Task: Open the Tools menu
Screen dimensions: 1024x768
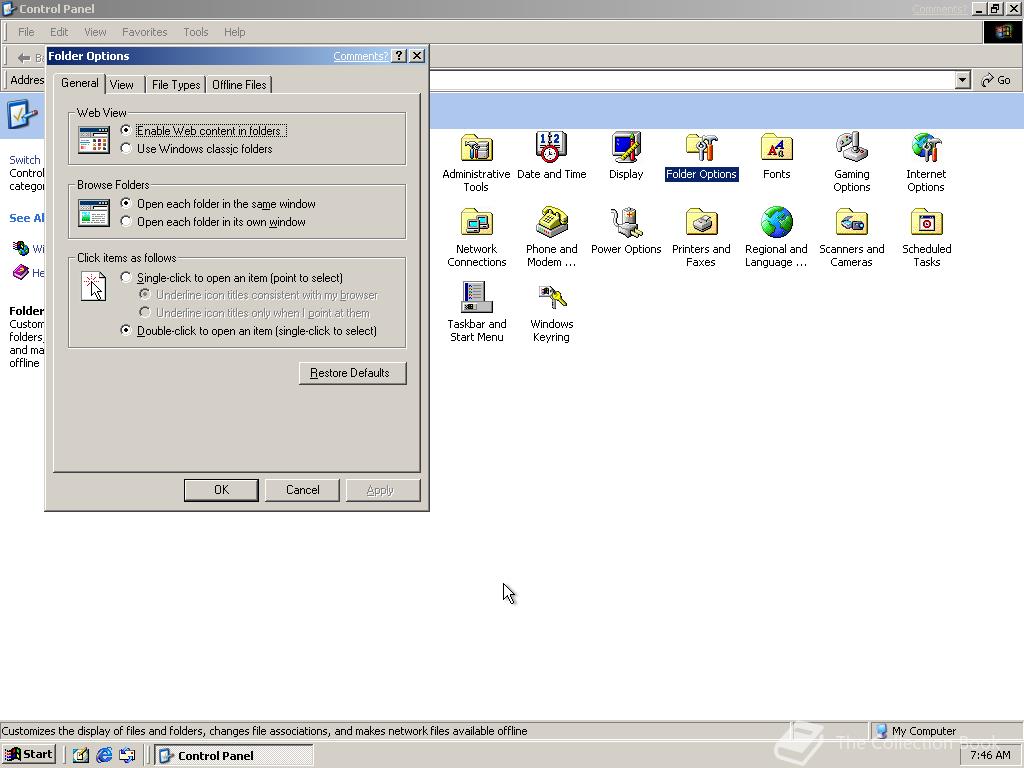Action: (x=195, y=32)
